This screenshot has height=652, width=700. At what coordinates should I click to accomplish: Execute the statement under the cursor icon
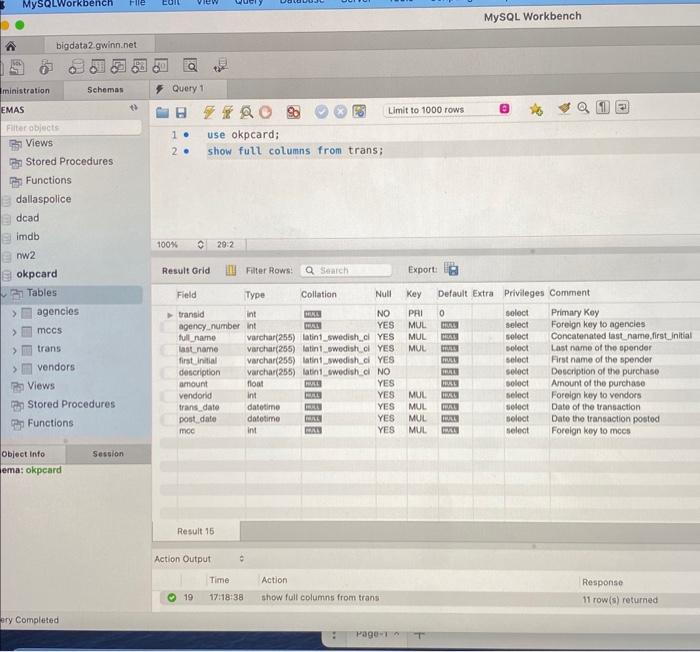click(x=227, y=112)
